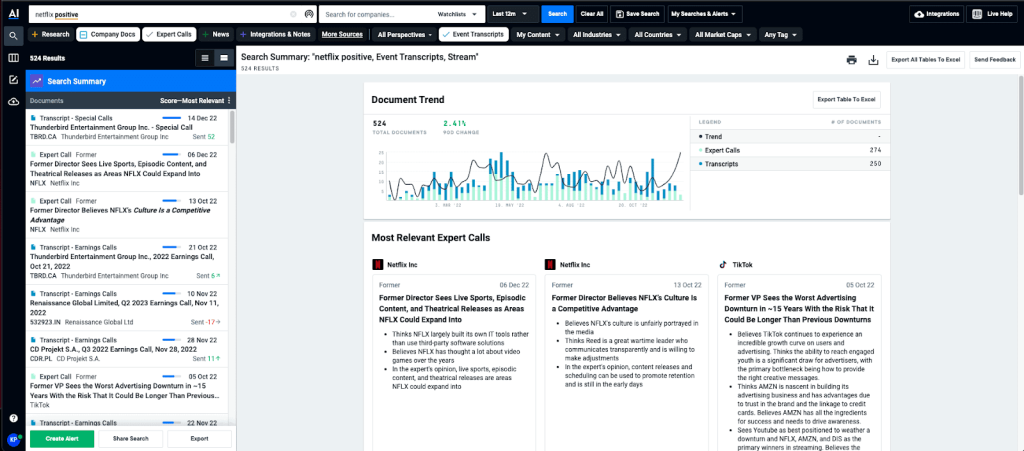Click the AlphaSense logo icon
Screen dimensions: 1024x451
13,13
